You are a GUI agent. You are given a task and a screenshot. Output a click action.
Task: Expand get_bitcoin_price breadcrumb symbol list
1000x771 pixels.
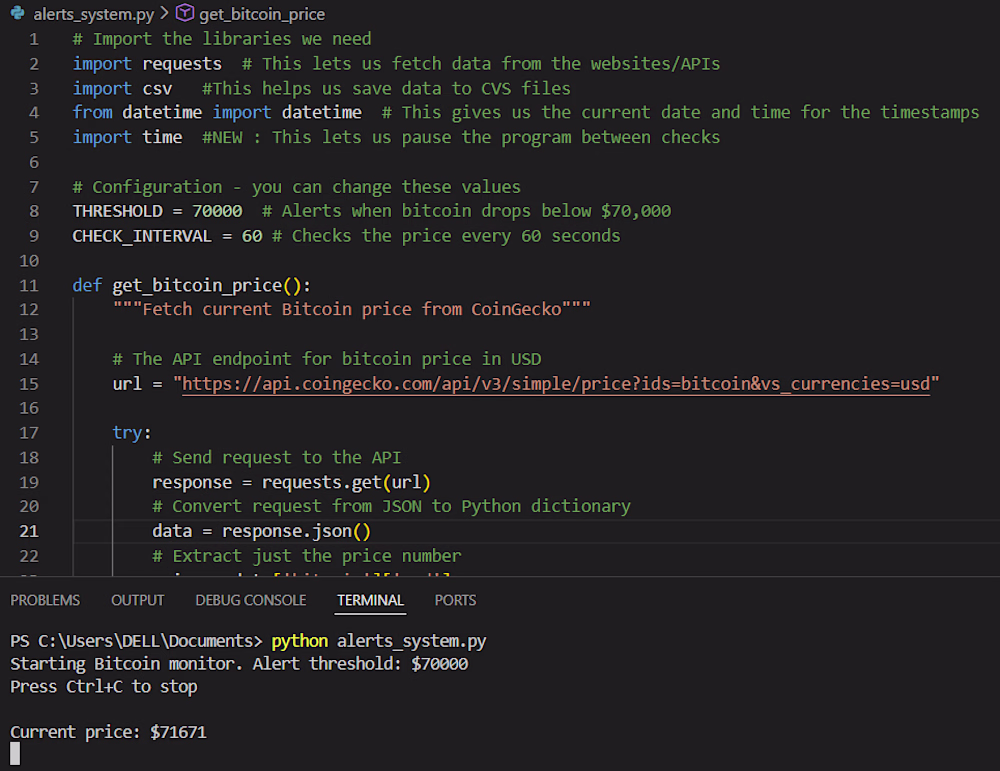261,14
